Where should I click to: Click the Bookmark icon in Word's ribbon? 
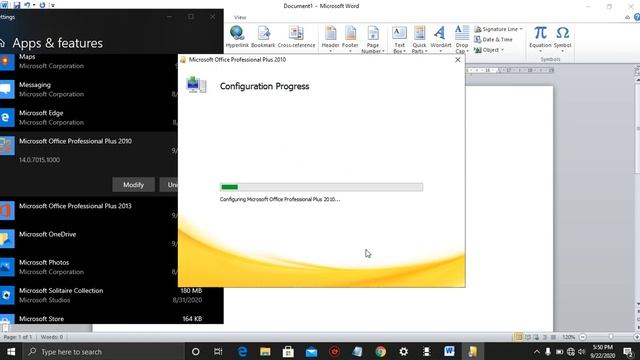pyautogui.click(x=263, y=37)
